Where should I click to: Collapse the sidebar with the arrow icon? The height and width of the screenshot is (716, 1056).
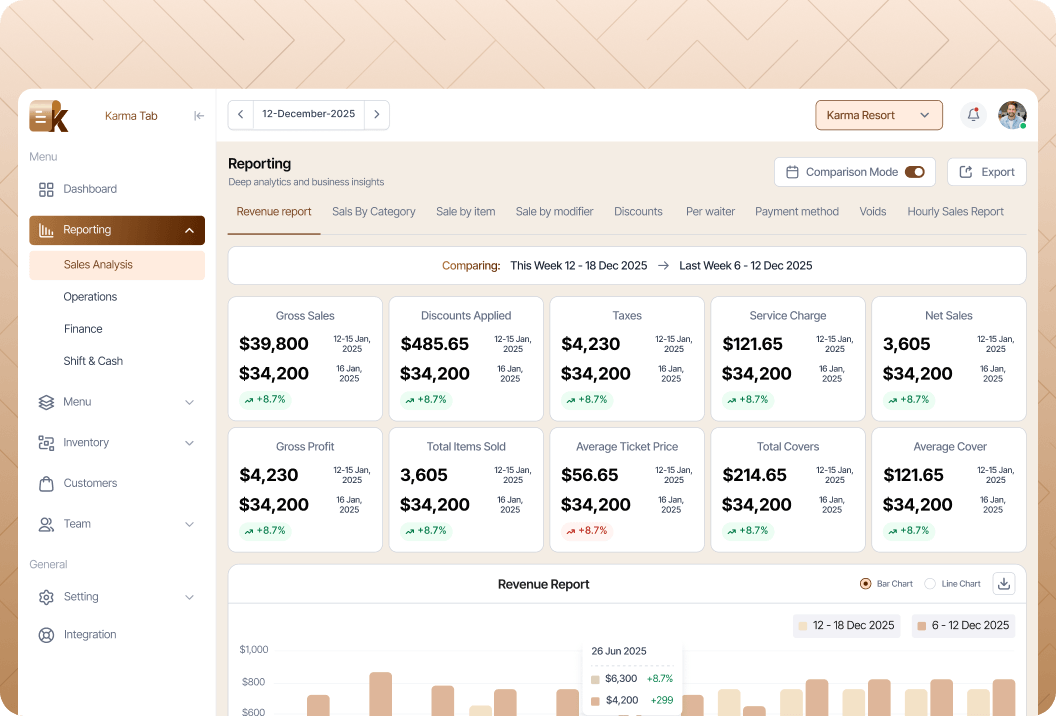(x=199, y=116)
